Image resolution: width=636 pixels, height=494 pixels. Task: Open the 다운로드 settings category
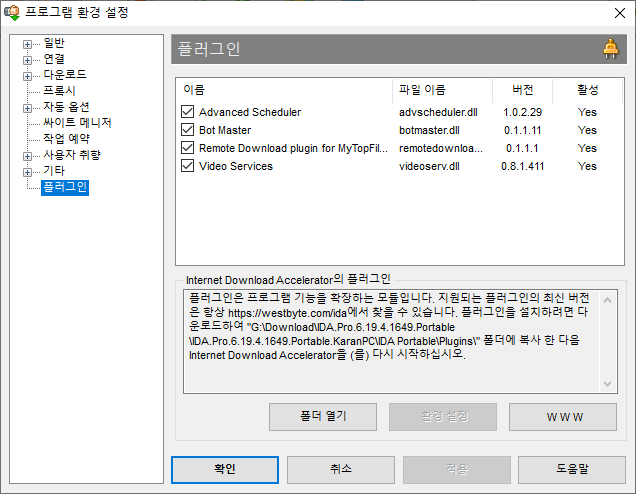pos(65,75)
